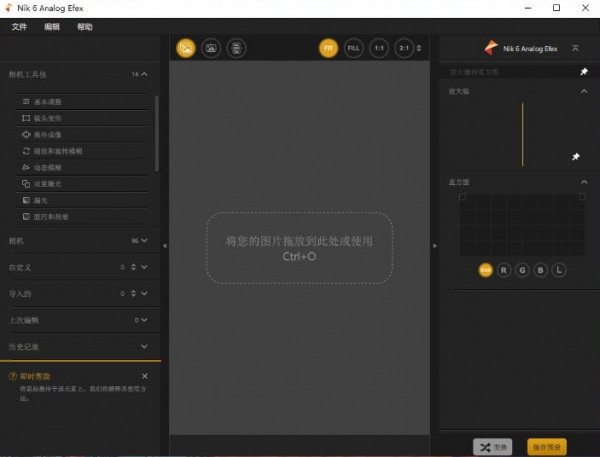Image resolution: width=600 pixels, height=457 pixels.
Task: Toggle highlight clipping box at histogram right
Action: [x=582, y=197]
